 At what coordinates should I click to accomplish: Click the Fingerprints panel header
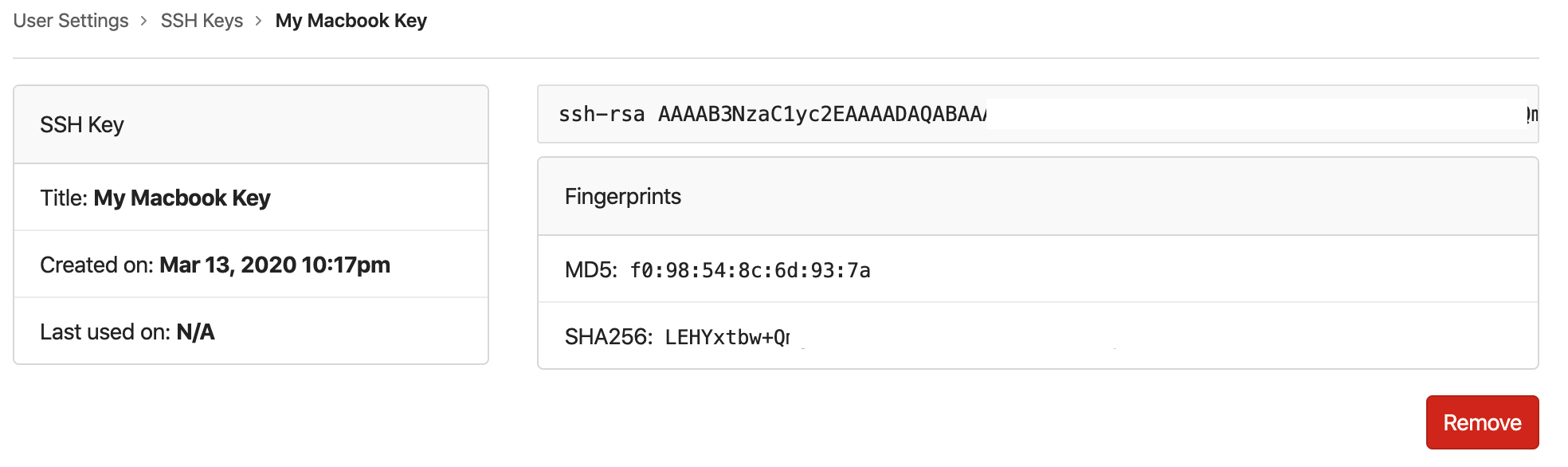[622, 197]
